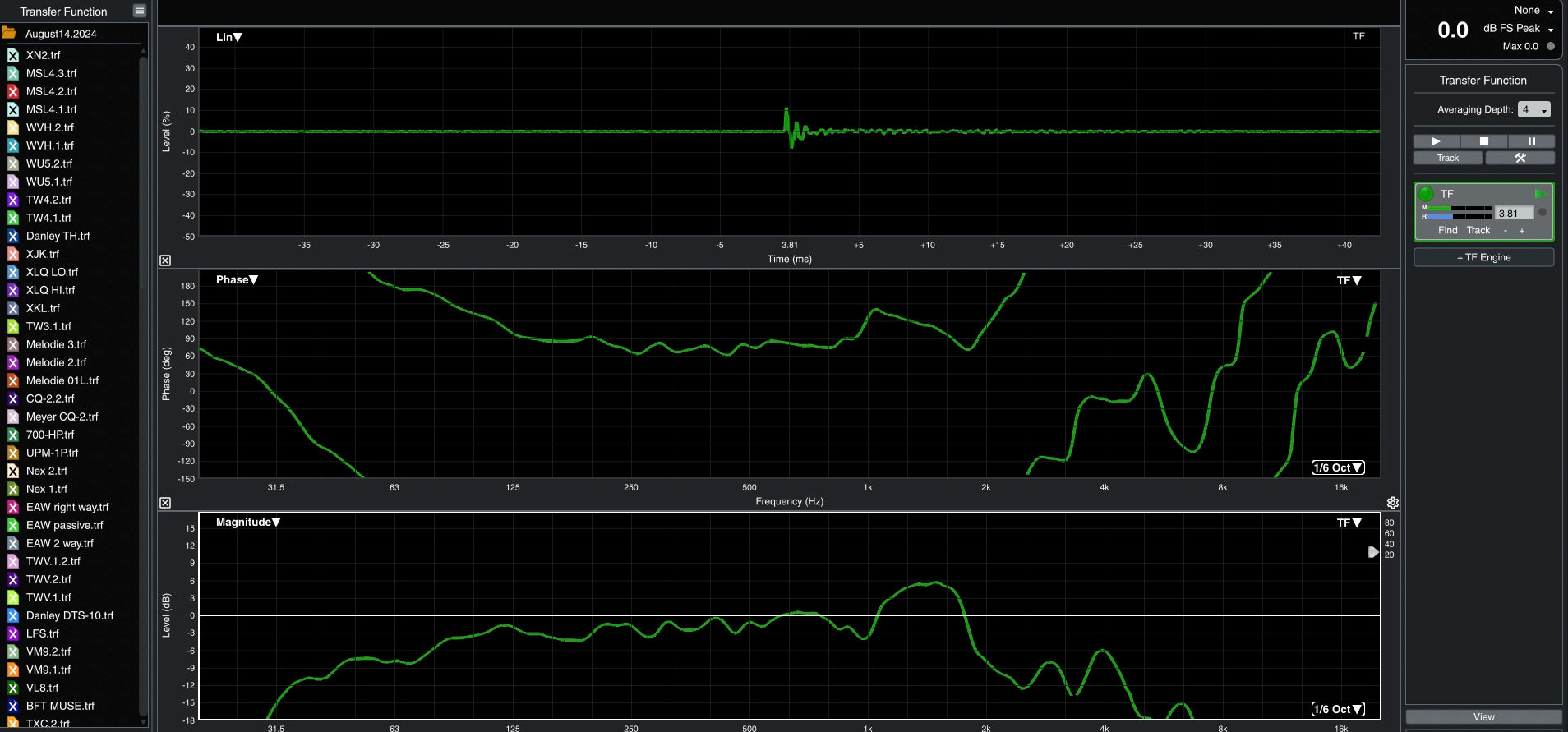Toggle visibility of MSL4.3.trf trace
The height and width of the screenshot is (732, 1568).
pyautogui.click(x=13, y=73)
